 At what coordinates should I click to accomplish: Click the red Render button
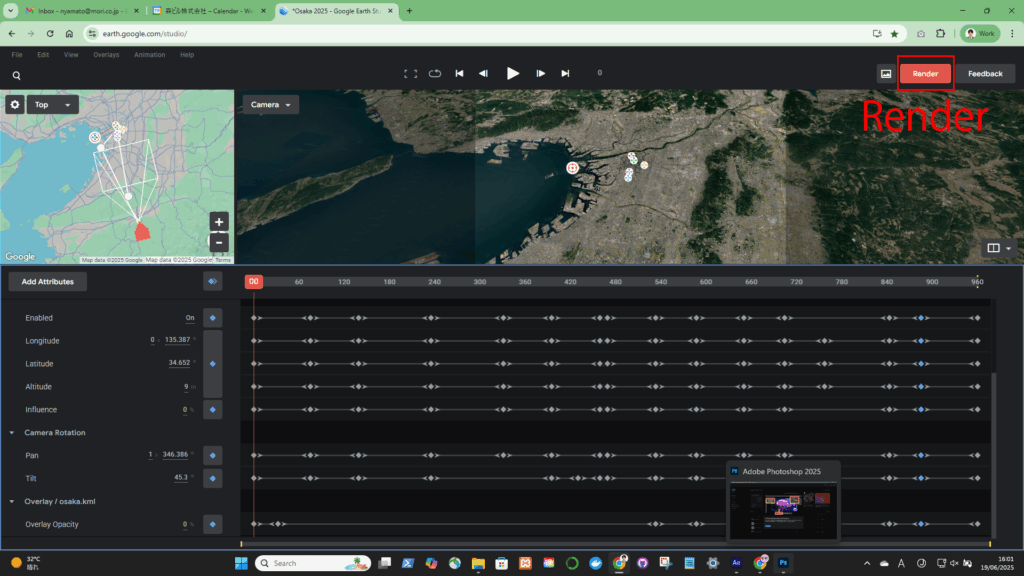point(925,73)
